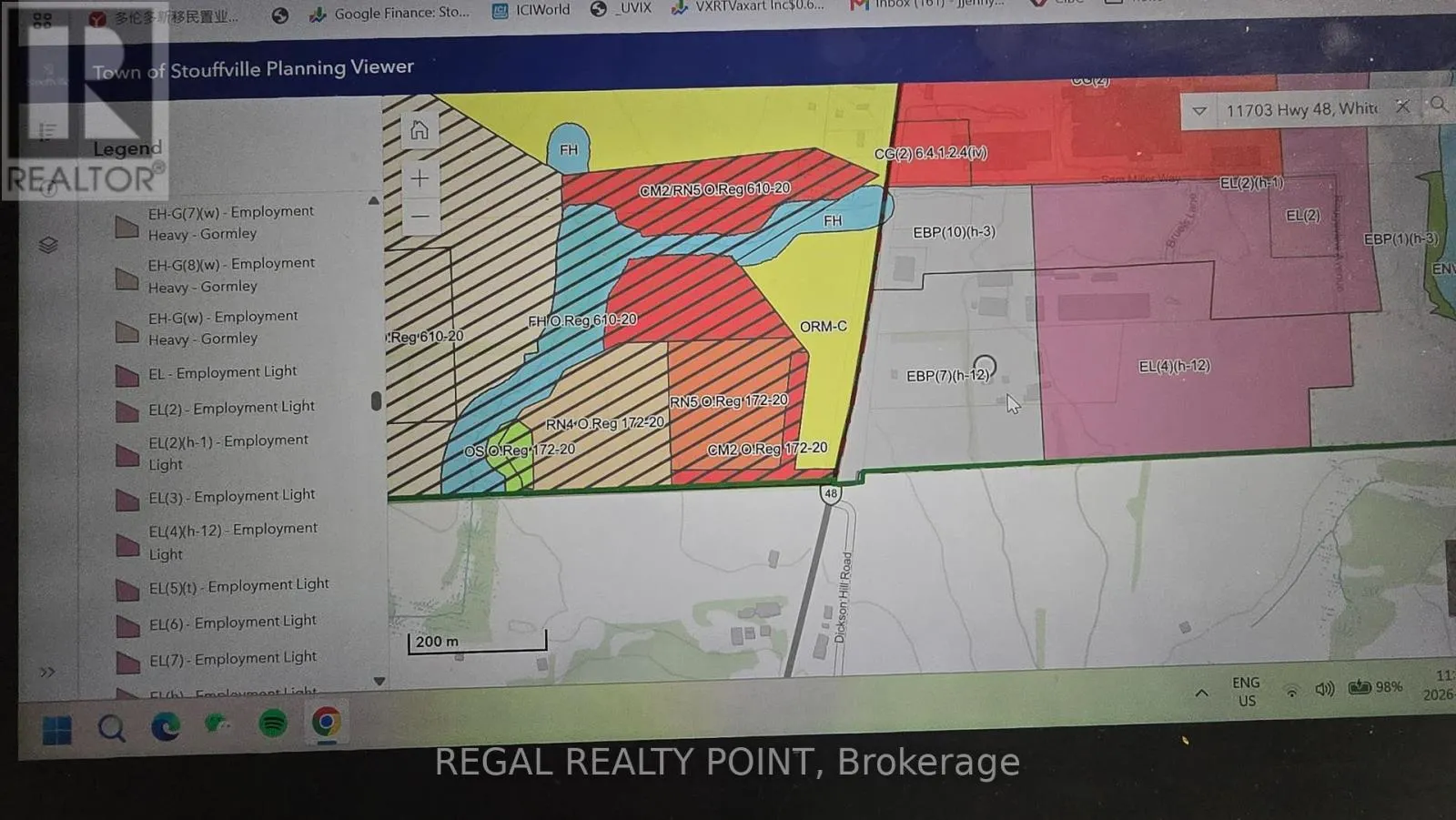This screenshot has height=820, width=1456.
Task: Open Spotify from the taskbar
Action: (x=273, y=724)
